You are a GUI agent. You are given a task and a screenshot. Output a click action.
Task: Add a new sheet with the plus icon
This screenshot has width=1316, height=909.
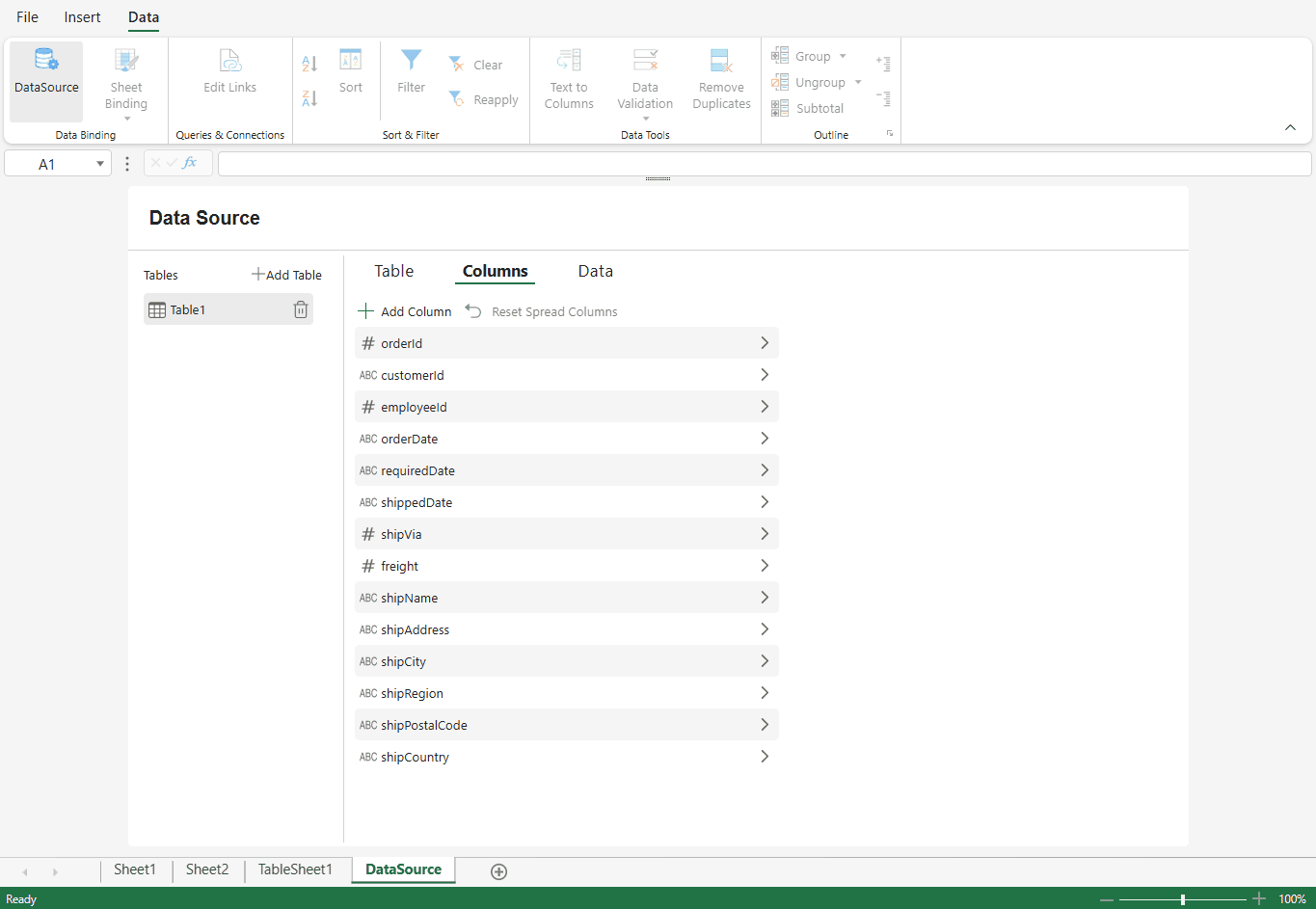tap(498, 871)
